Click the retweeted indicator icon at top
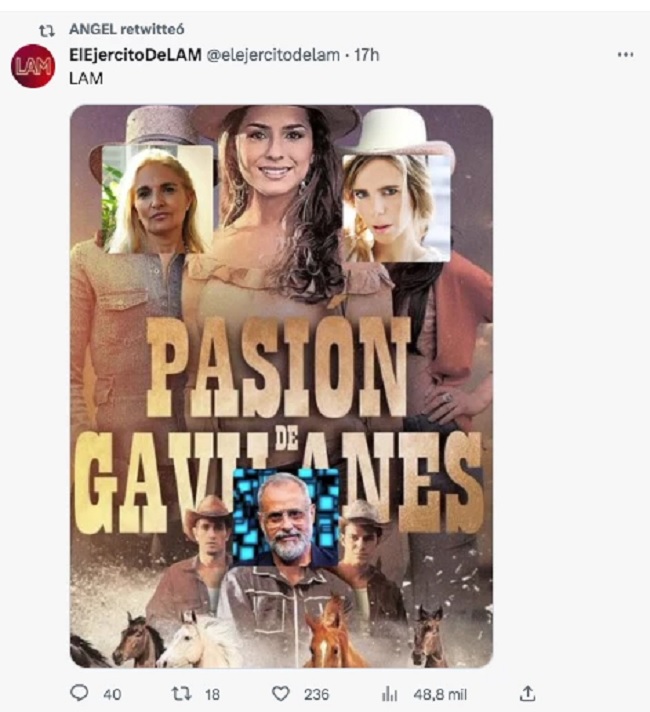The image size is (650, 712). pos(47,30)
